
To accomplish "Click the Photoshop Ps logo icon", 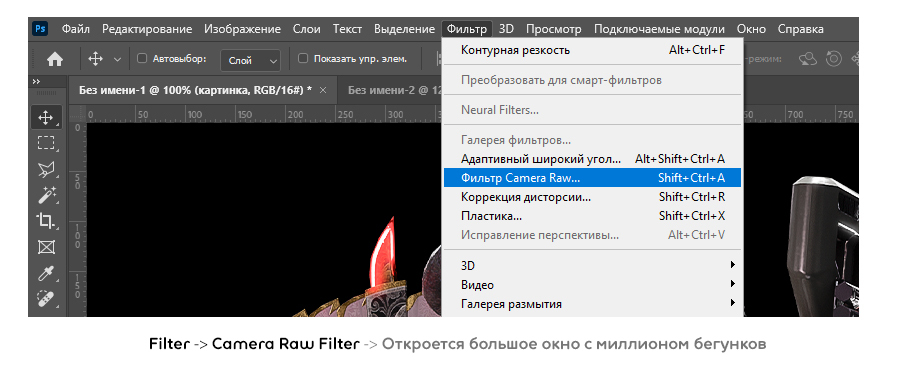I will [41, 28].
